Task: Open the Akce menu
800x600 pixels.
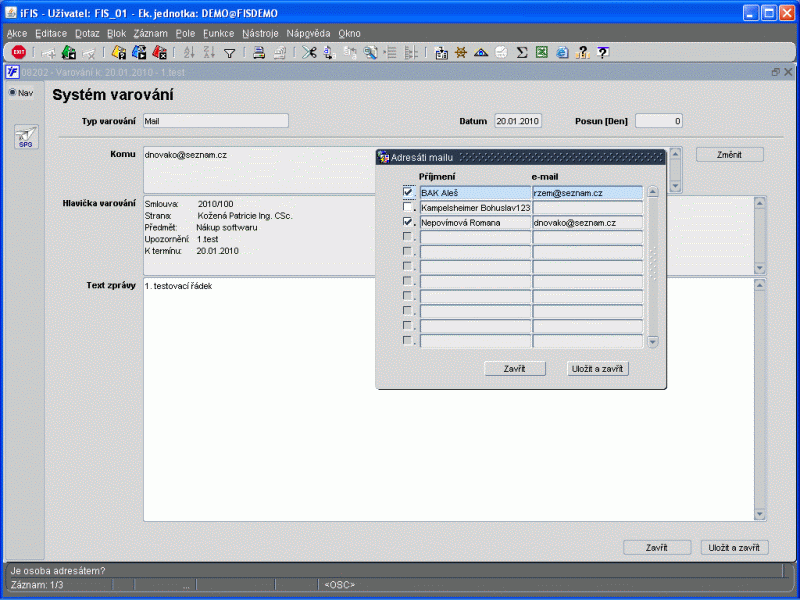Action: click(17, 34)
